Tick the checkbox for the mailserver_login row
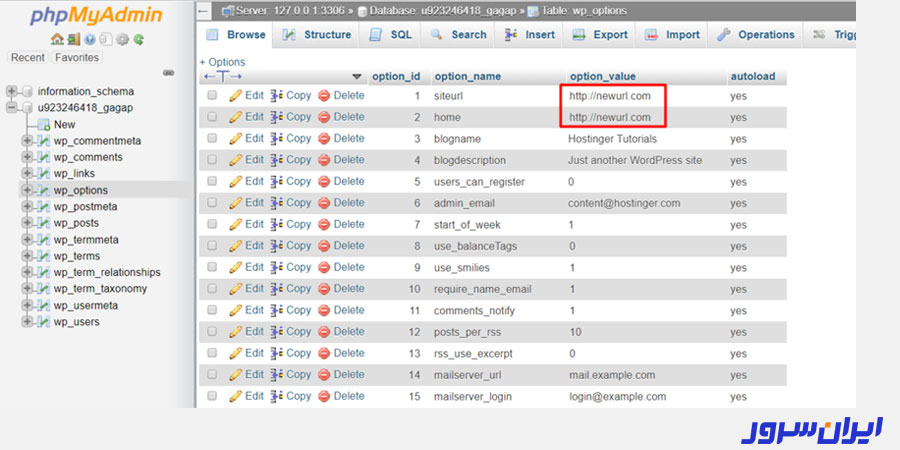The width and height of the screenshot is (900, 450). pyautogui.click(x=212, y=395)
